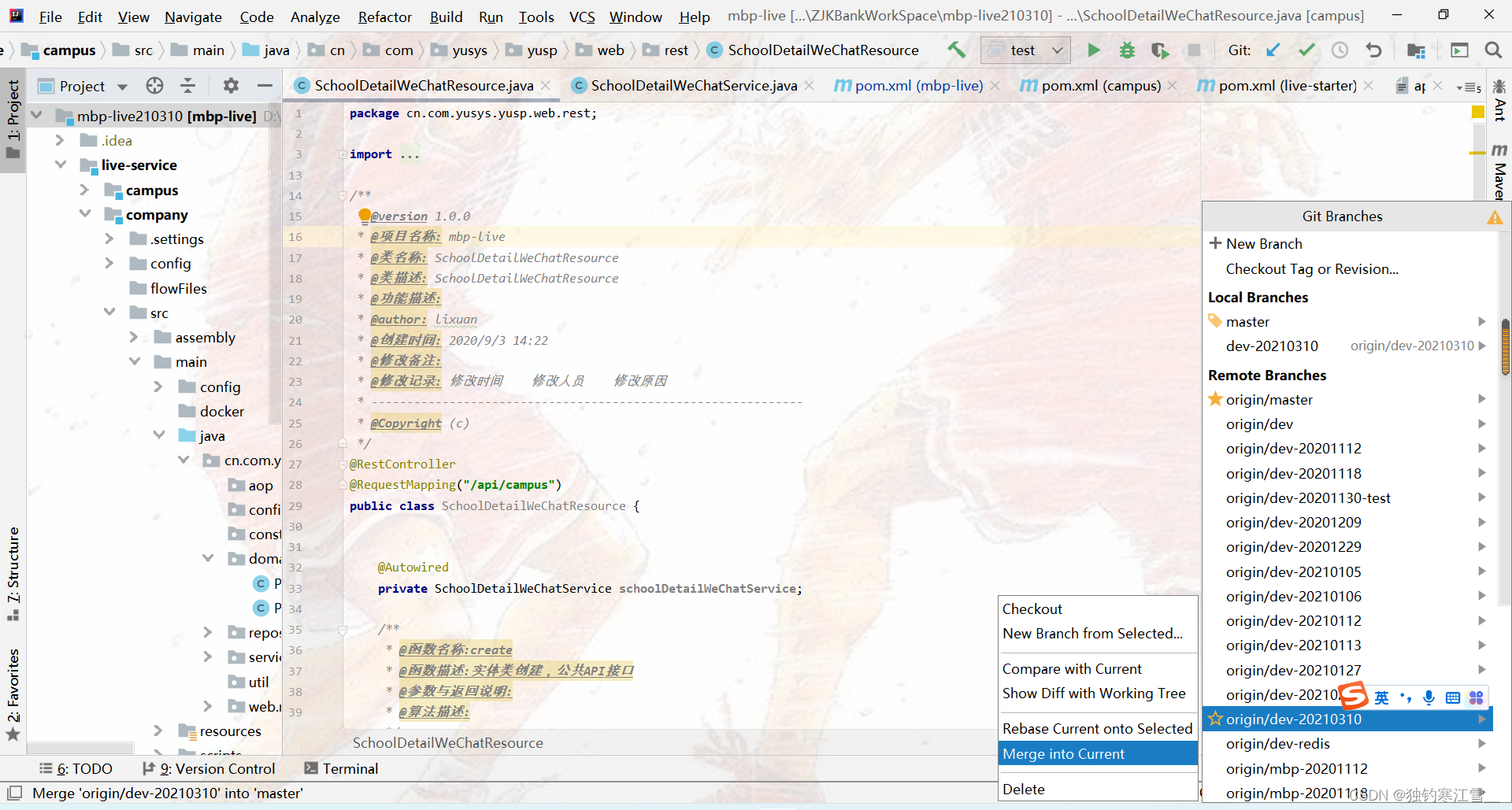Choose Compare with Current

pos(1098,668)
